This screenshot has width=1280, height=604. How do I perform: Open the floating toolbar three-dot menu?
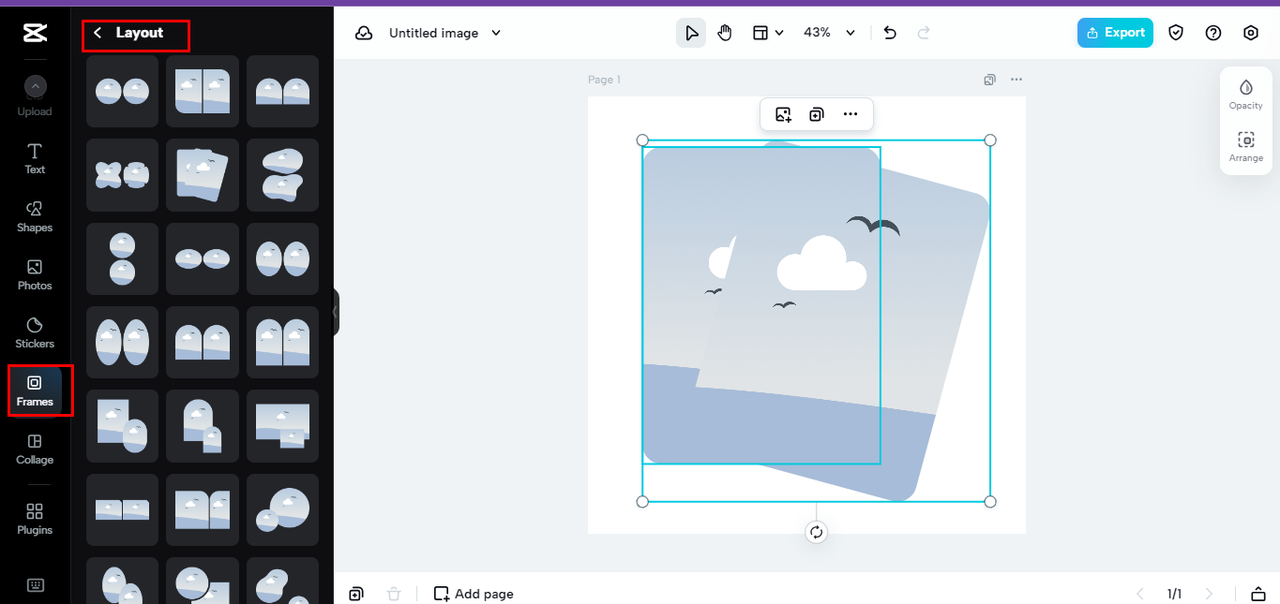click(850, 115)
